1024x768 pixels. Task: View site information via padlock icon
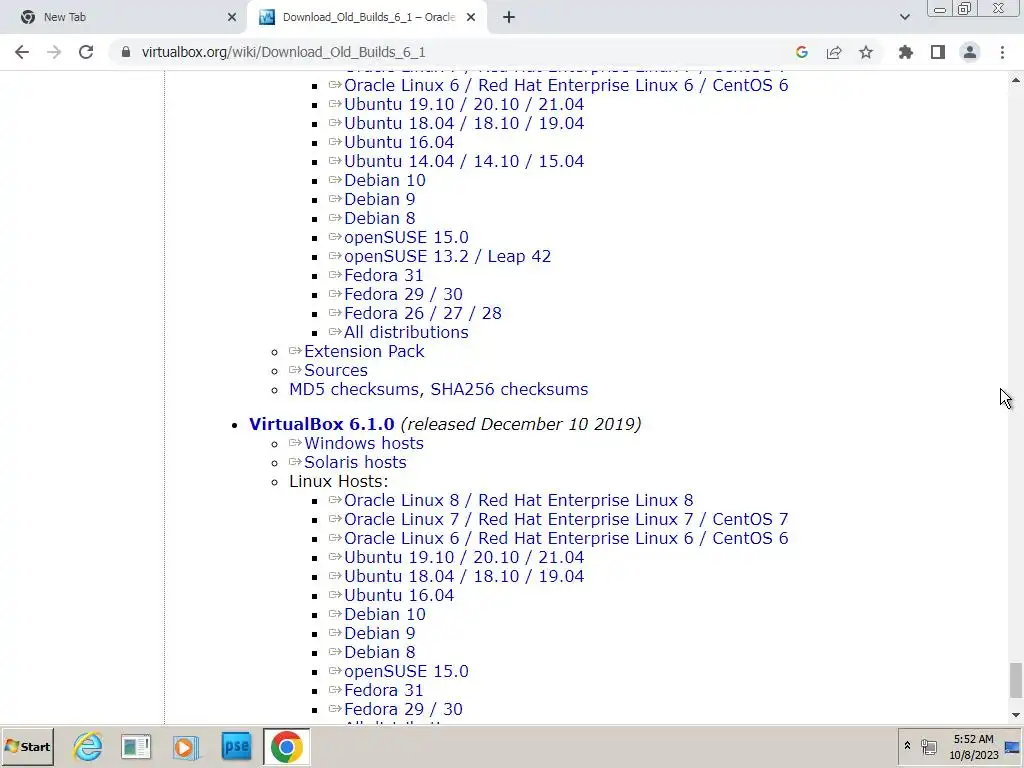(126, 52)
